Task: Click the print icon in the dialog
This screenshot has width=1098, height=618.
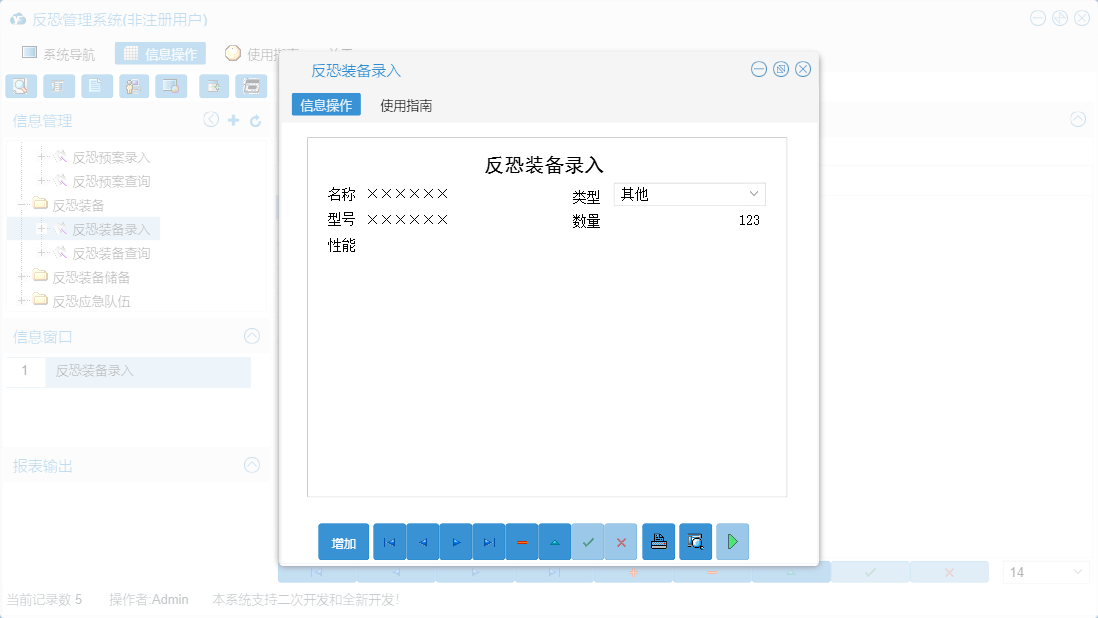Action: tap(658, 541)
